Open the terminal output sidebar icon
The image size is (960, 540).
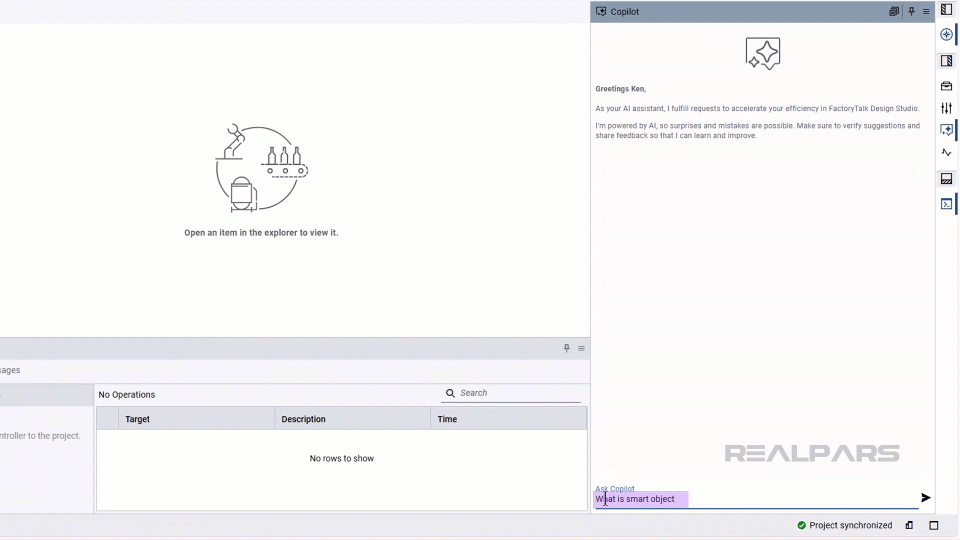point(947,204)
